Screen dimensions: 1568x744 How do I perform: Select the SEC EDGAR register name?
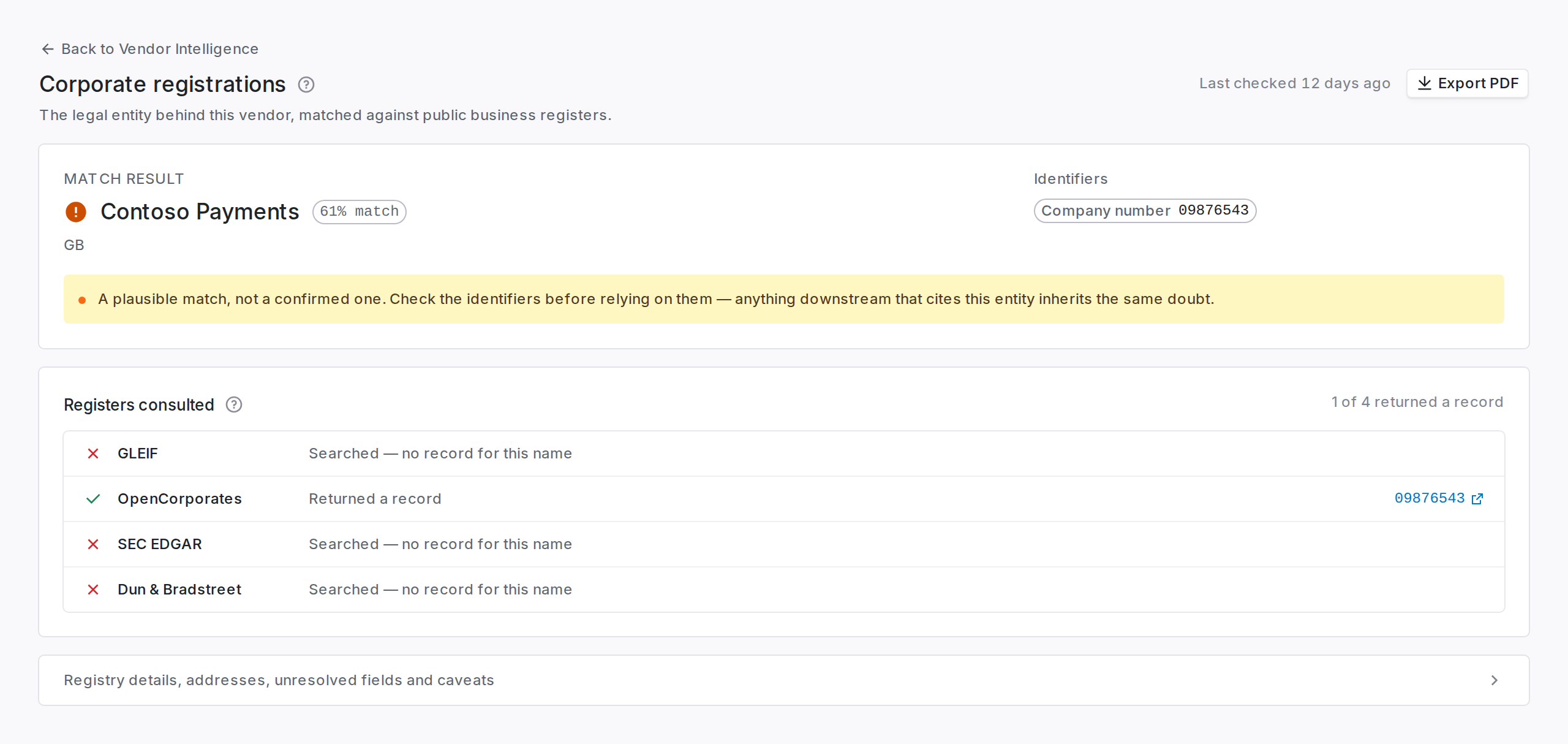(159, 544)
